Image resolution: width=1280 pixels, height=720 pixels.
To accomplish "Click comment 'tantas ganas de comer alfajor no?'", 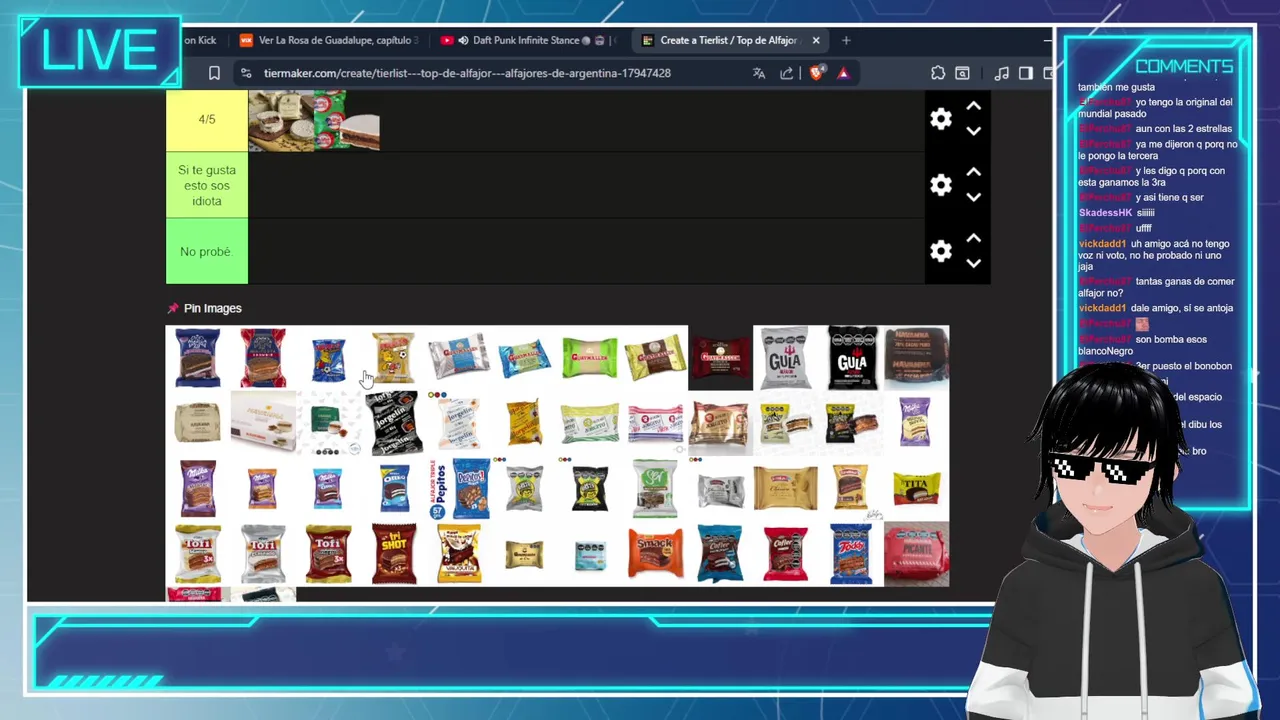I will tap(1156, 287).
